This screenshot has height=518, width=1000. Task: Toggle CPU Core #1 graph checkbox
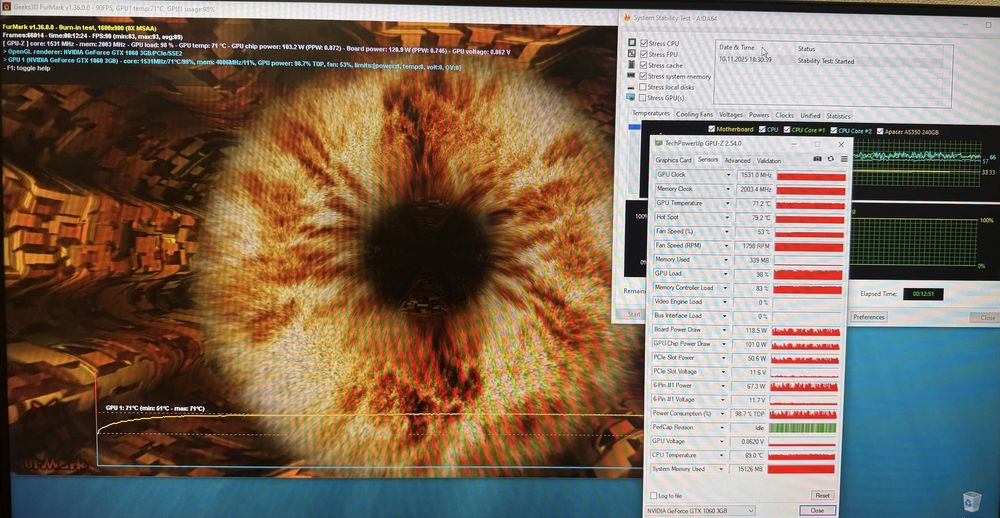tap(786, 130)
